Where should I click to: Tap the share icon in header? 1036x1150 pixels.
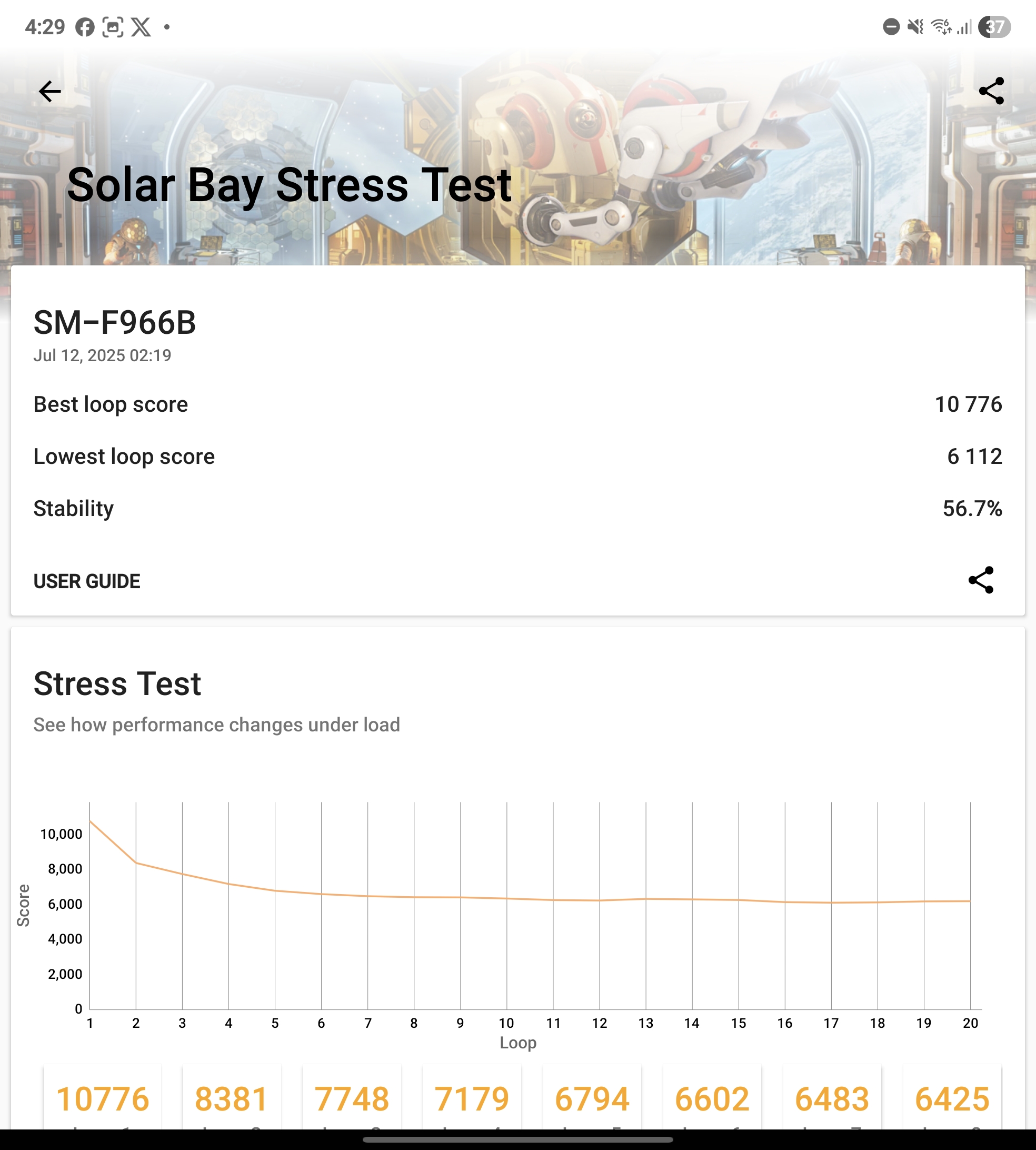click(991, 91)
